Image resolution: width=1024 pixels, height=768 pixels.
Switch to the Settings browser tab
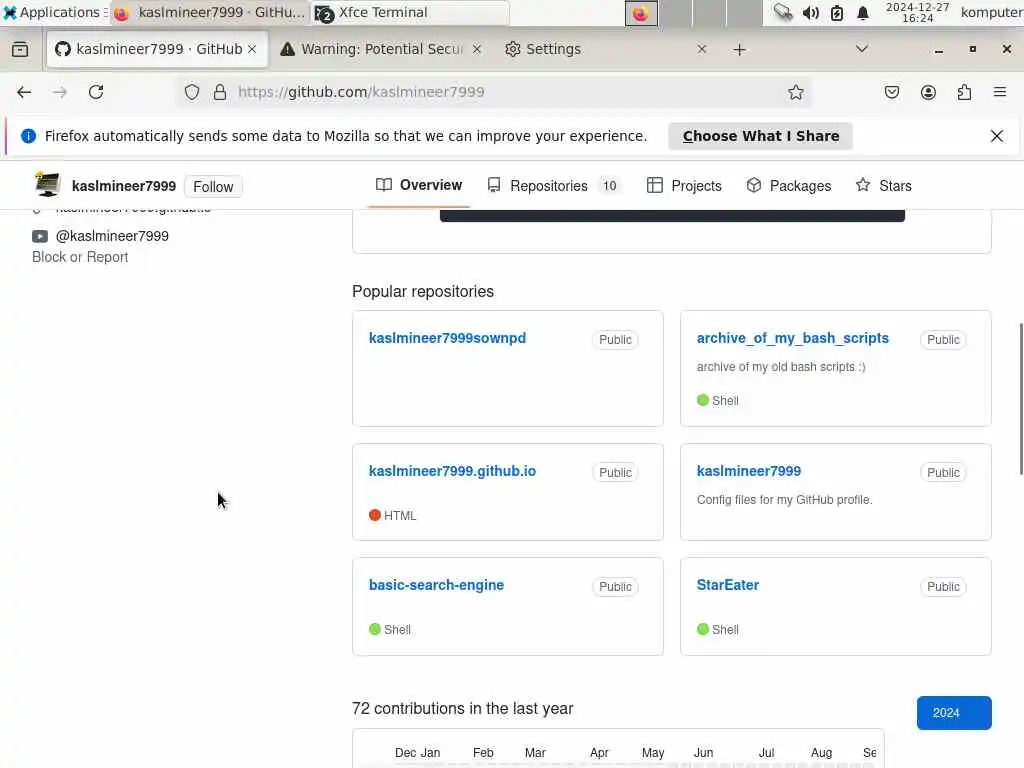coord(606,49)
